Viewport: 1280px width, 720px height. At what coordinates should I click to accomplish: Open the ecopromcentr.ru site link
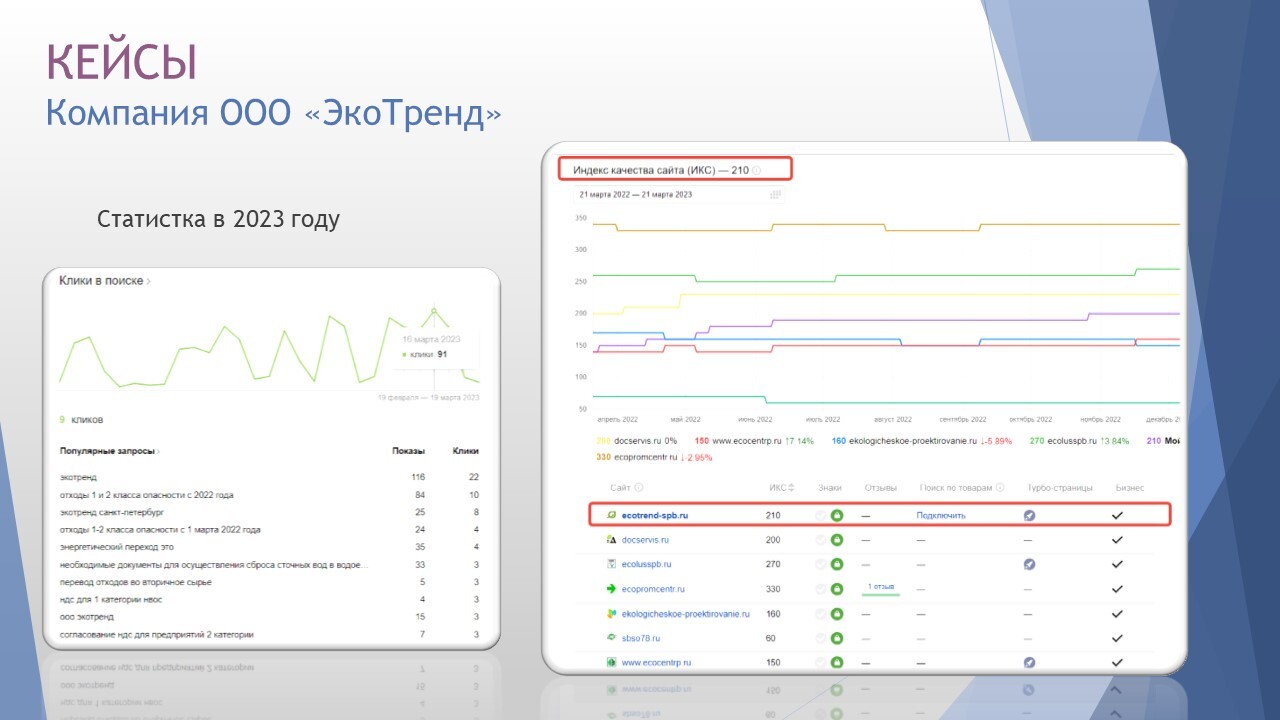653,589
